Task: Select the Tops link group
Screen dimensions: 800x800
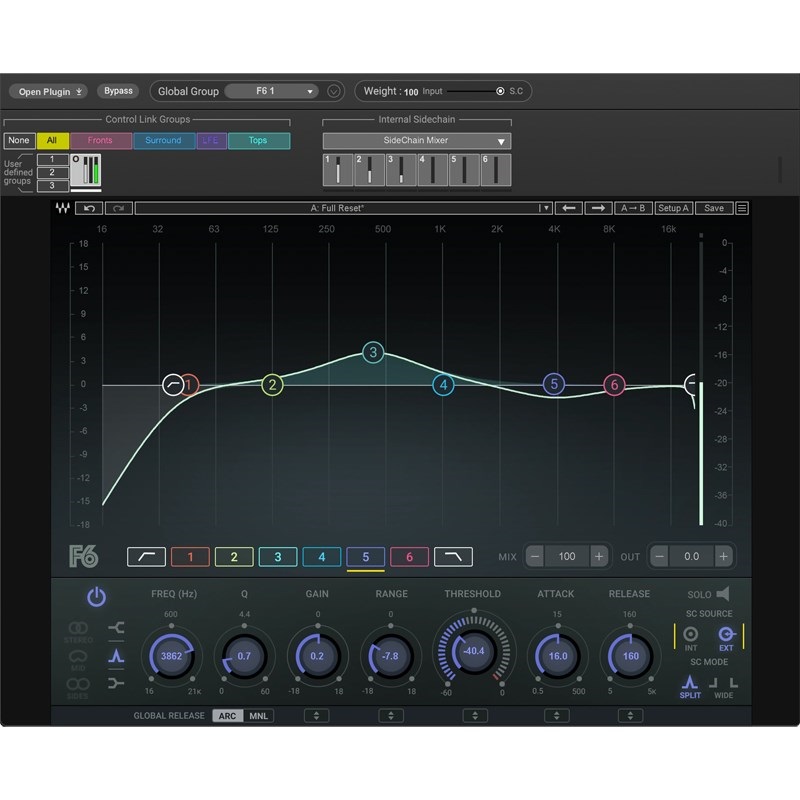Action: tap(259, 140)
